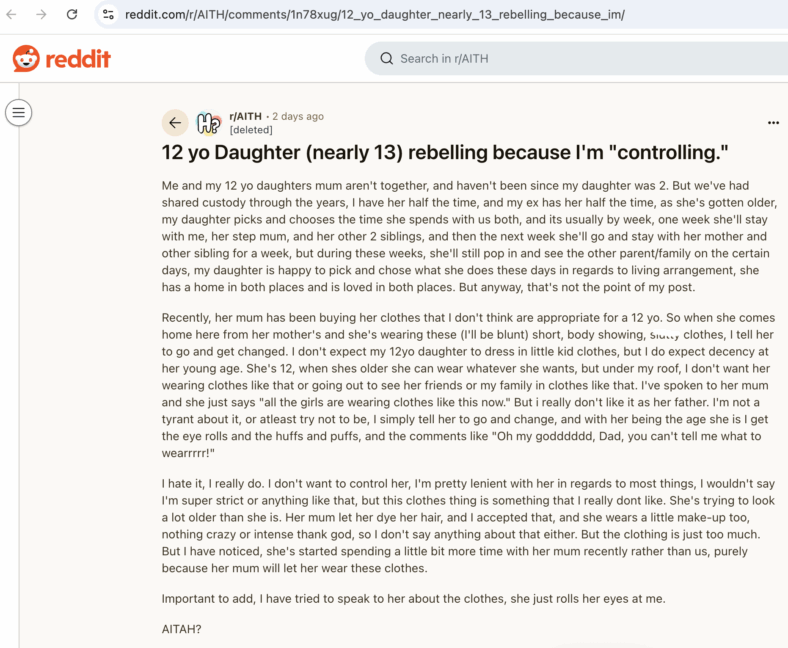Open the post's three-dot options menu

pyautogui.click(x=773, y=123)
